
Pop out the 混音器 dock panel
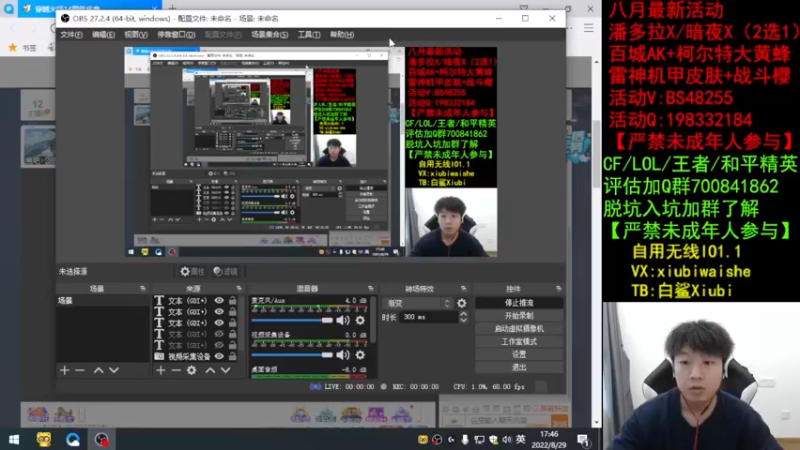coord(370,289)
